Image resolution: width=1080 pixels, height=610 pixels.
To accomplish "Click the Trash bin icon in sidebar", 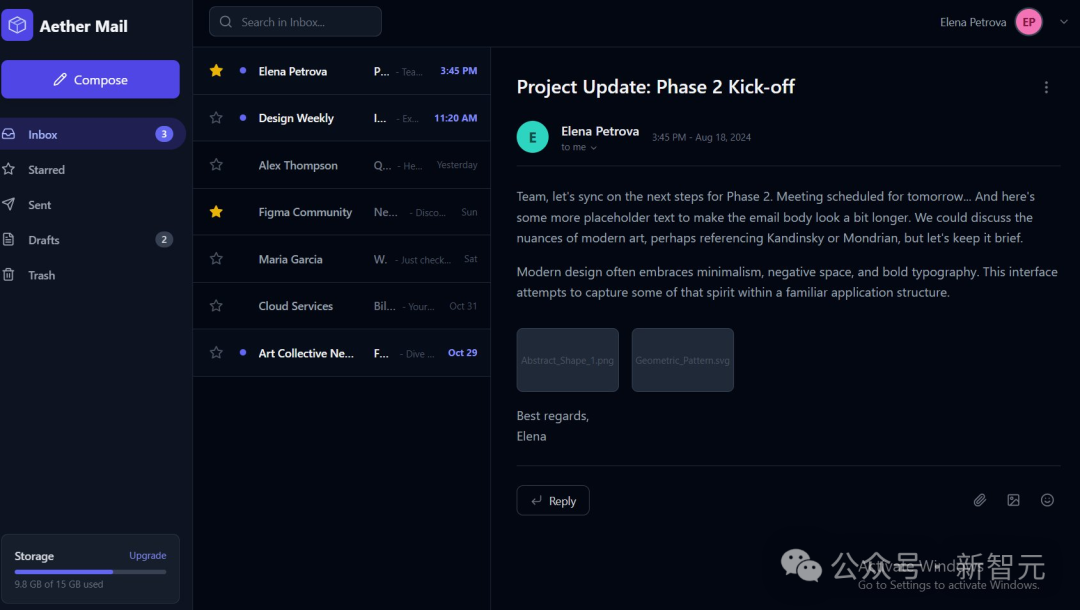I will 8,275.
